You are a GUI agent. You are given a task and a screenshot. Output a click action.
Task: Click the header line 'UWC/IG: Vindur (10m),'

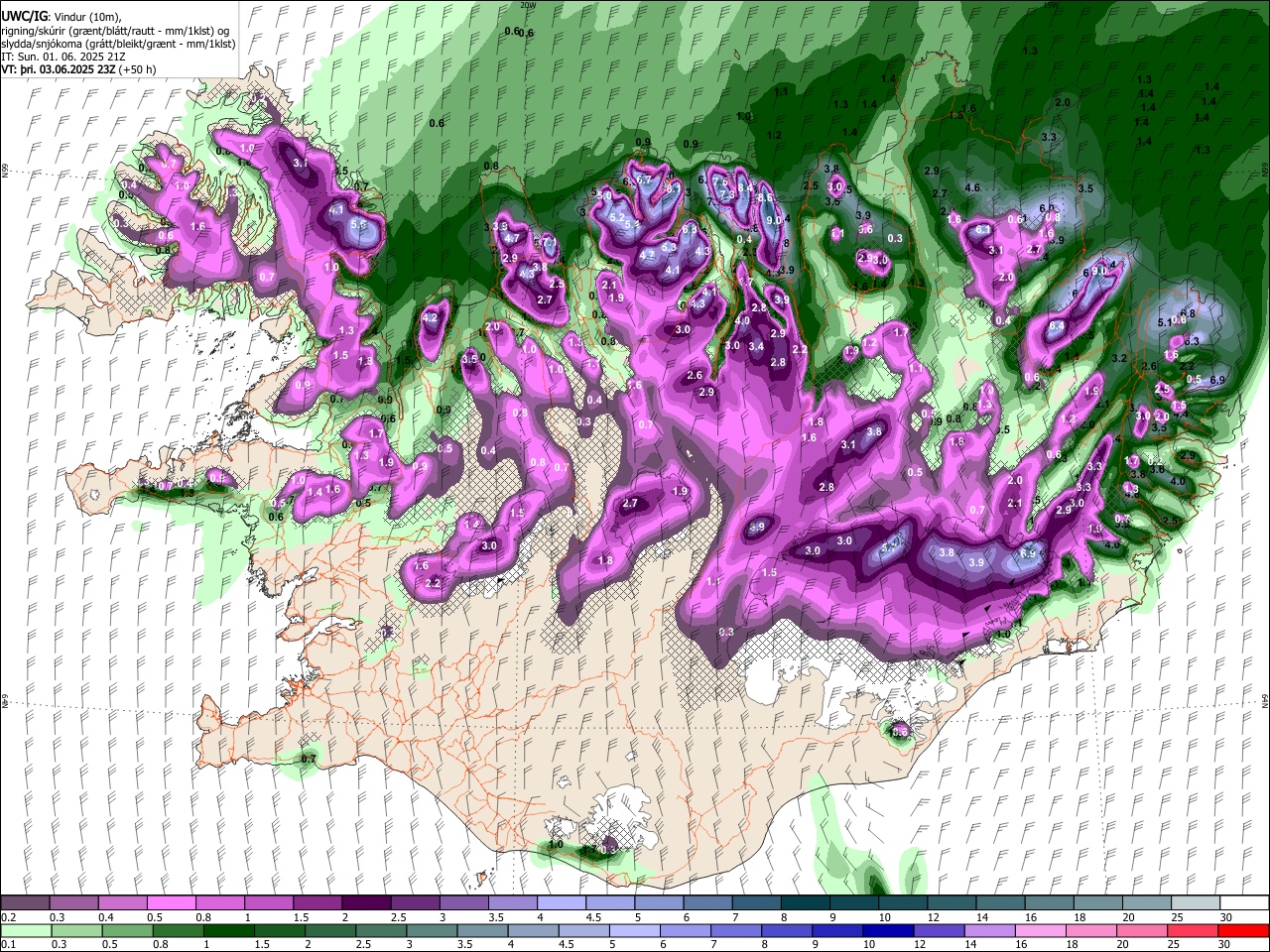pyautogui.click(x=62, y=17)
